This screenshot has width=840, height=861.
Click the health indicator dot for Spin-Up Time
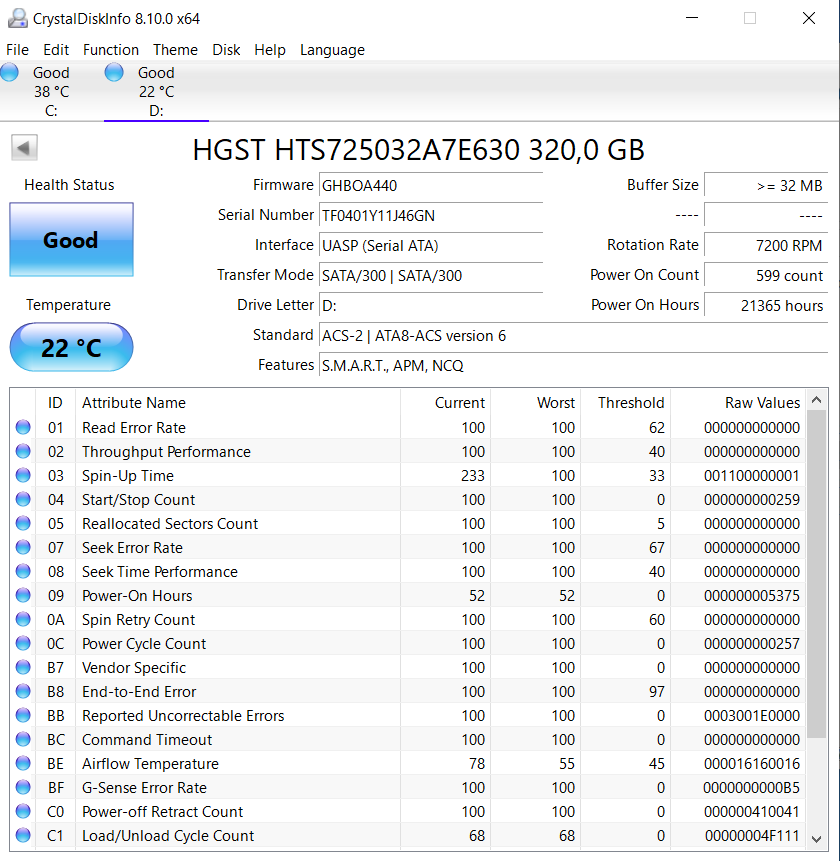point(23,475)
